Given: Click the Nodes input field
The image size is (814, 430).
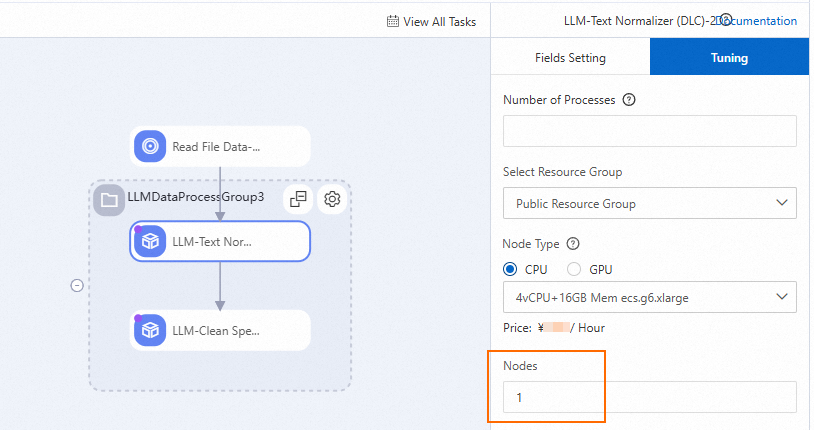Looking at the screenshot, I should (650, 397).
